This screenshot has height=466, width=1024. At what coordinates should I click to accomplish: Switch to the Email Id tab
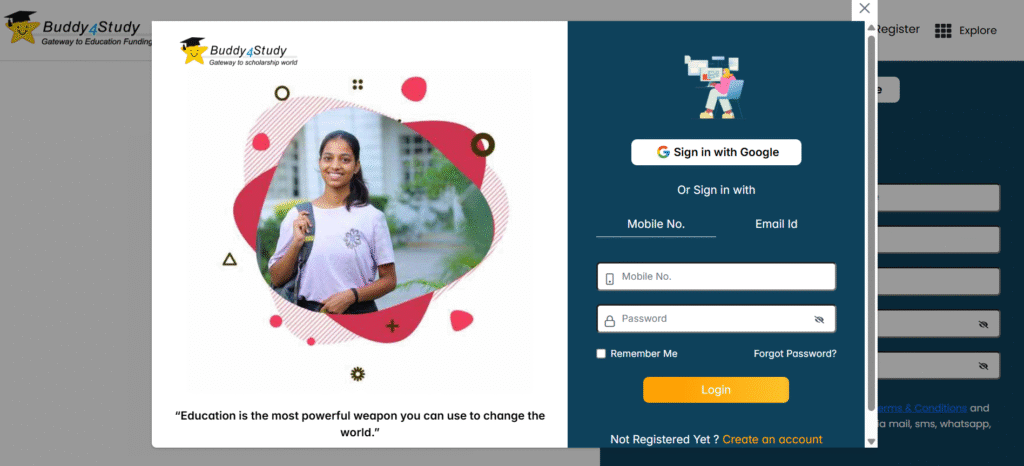776,224
